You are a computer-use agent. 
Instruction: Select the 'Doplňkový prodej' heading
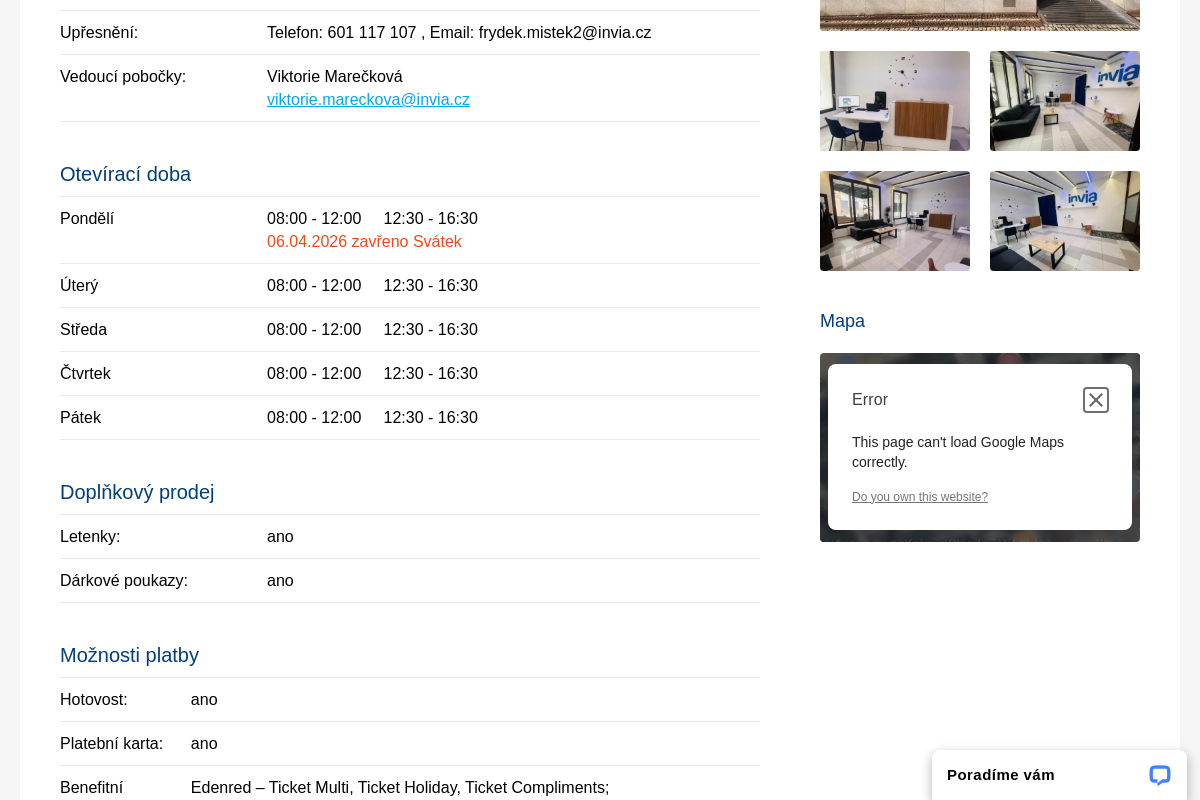pos(137,492)
